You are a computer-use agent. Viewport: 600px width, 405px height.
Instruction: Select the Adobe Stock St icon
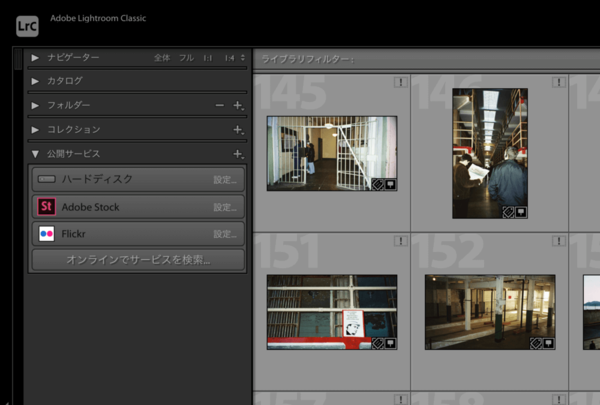pos(46,207)
